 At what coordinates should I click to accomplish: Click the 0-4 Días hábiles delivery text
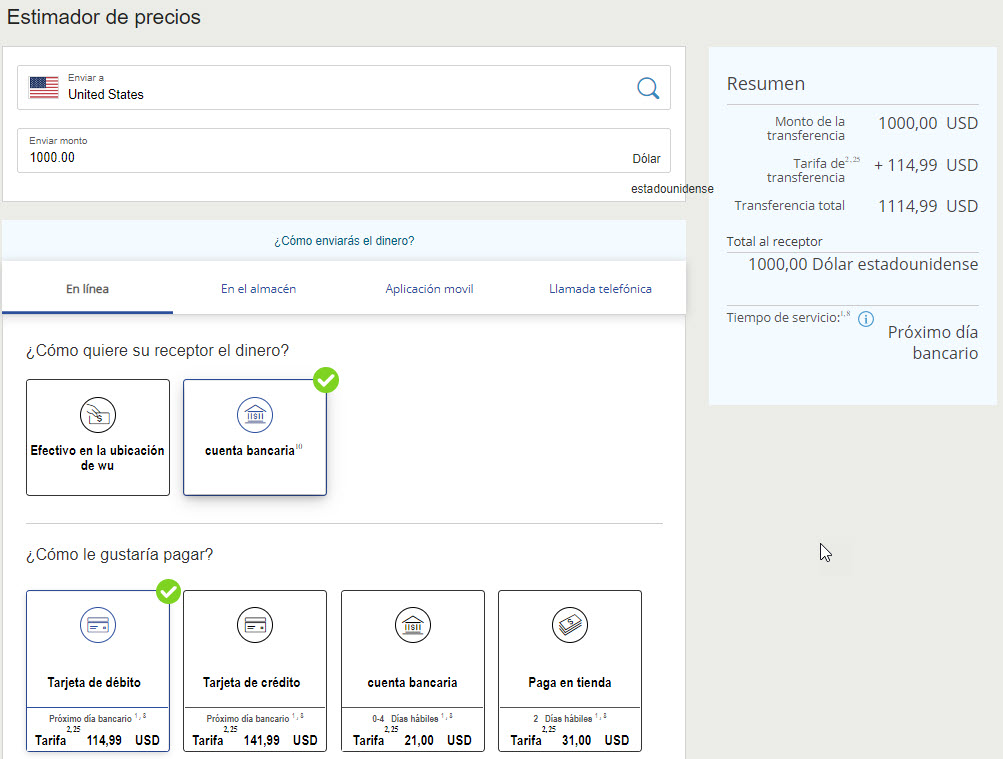click(405, 719)
